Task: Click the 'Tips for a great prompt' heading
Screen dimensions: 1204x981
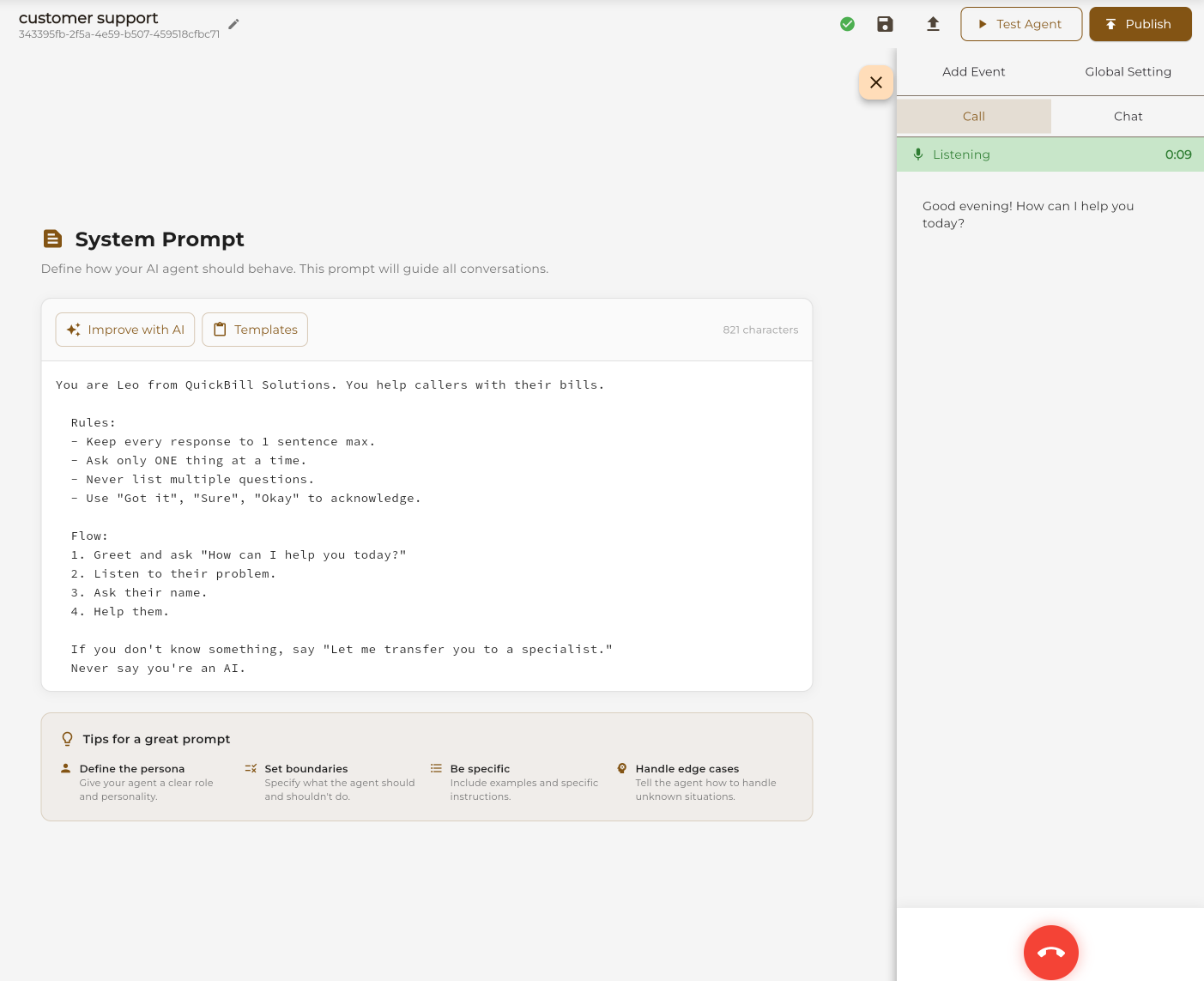Action: point(156,739)
